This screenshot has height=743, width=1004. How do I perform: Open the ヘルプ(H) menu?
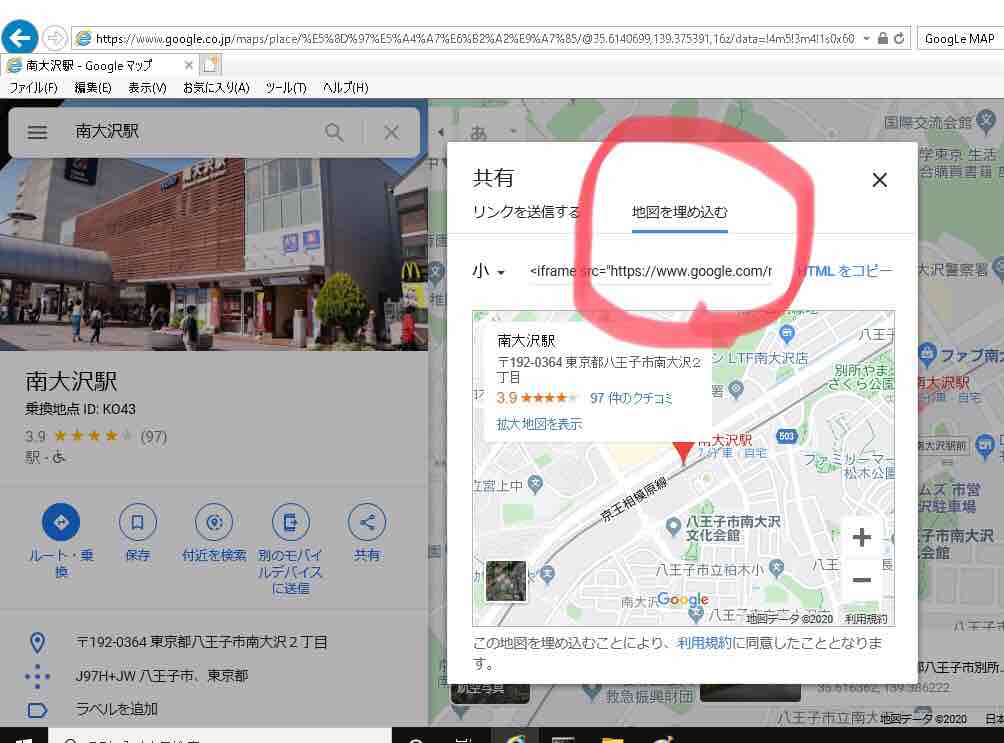(x=346, y=88)
